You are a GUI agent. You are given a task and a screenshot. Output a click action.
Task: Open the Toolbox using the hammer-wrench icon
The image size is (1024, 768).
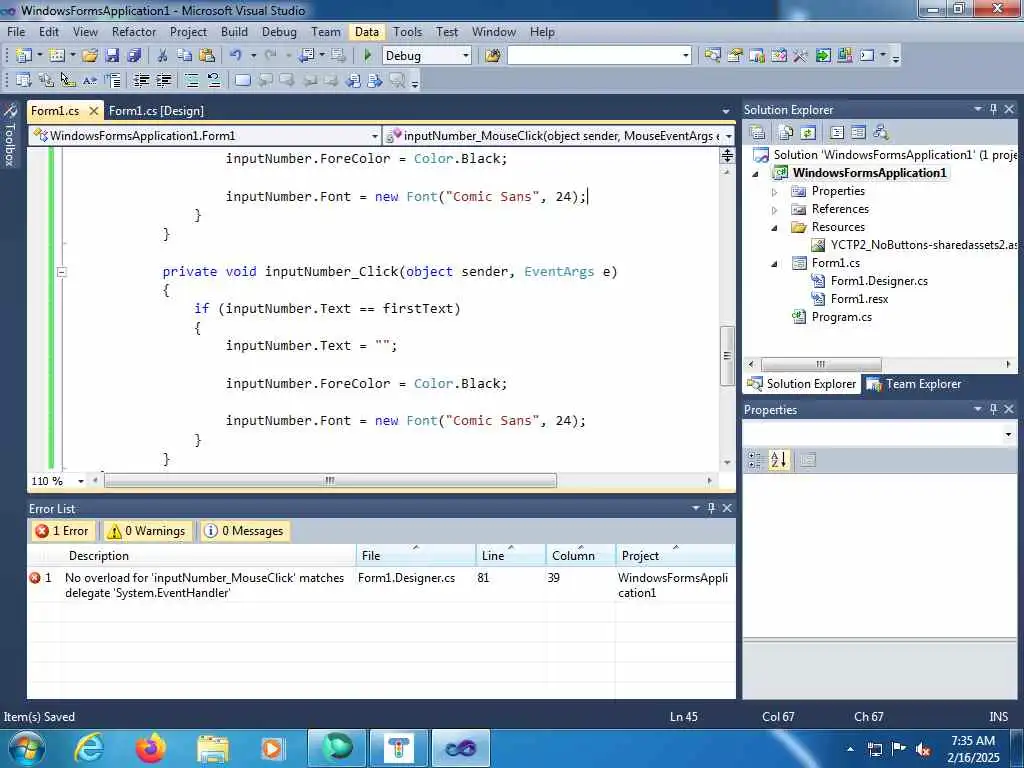tap(801, 56)
